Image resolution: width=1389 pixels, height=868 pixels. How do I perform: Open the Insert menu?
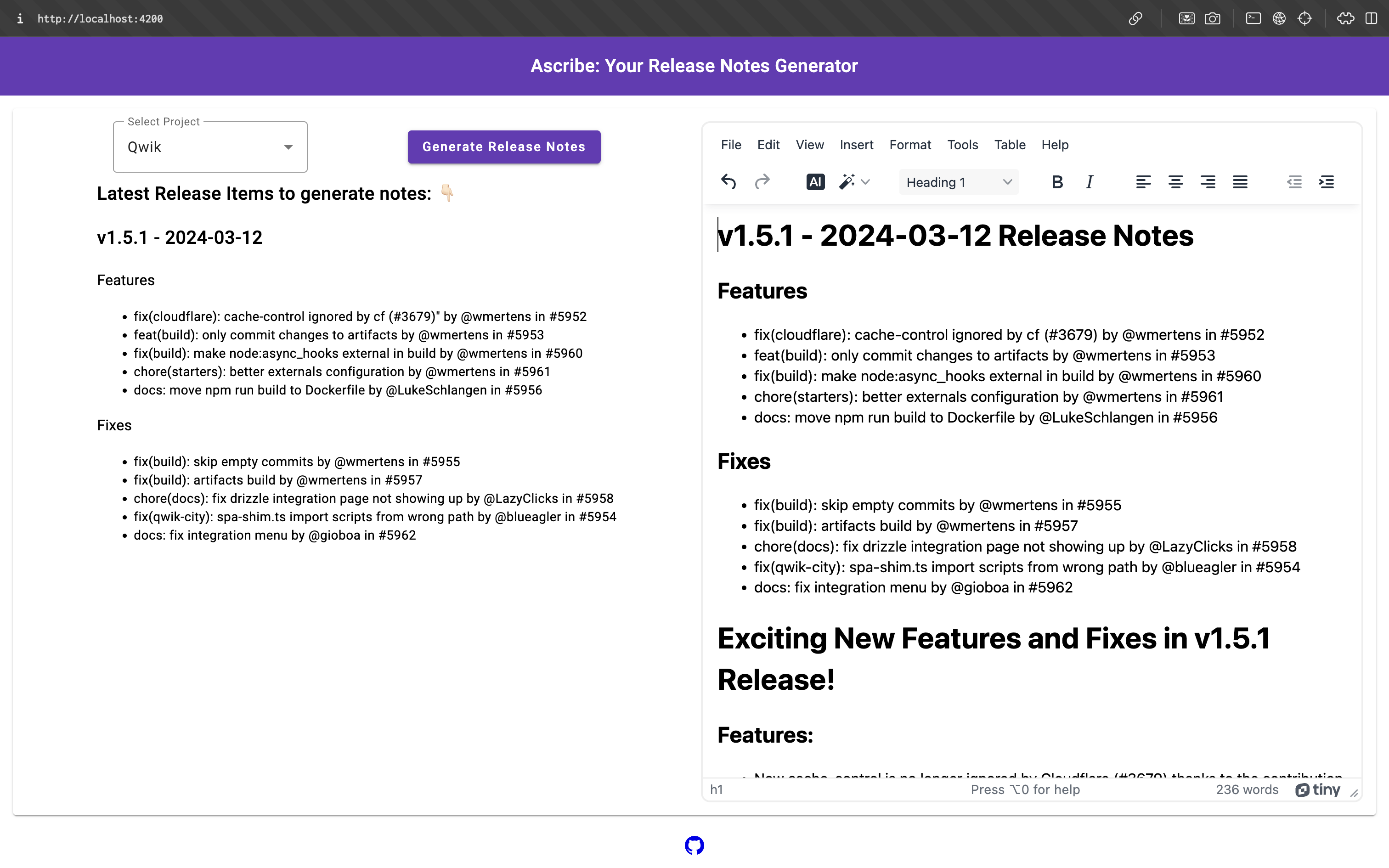856,145
